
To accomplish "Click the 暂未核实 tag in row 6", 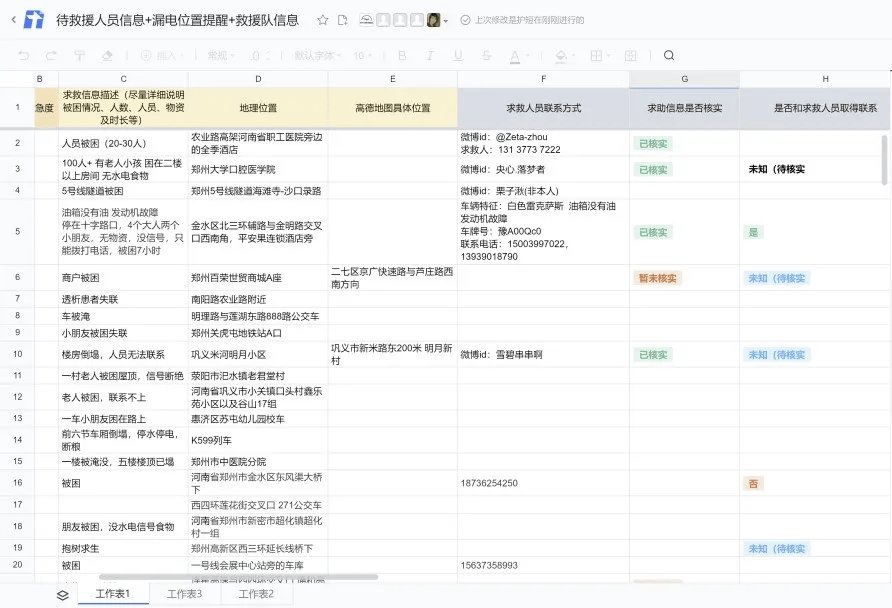I will click(x=657, y=278).
